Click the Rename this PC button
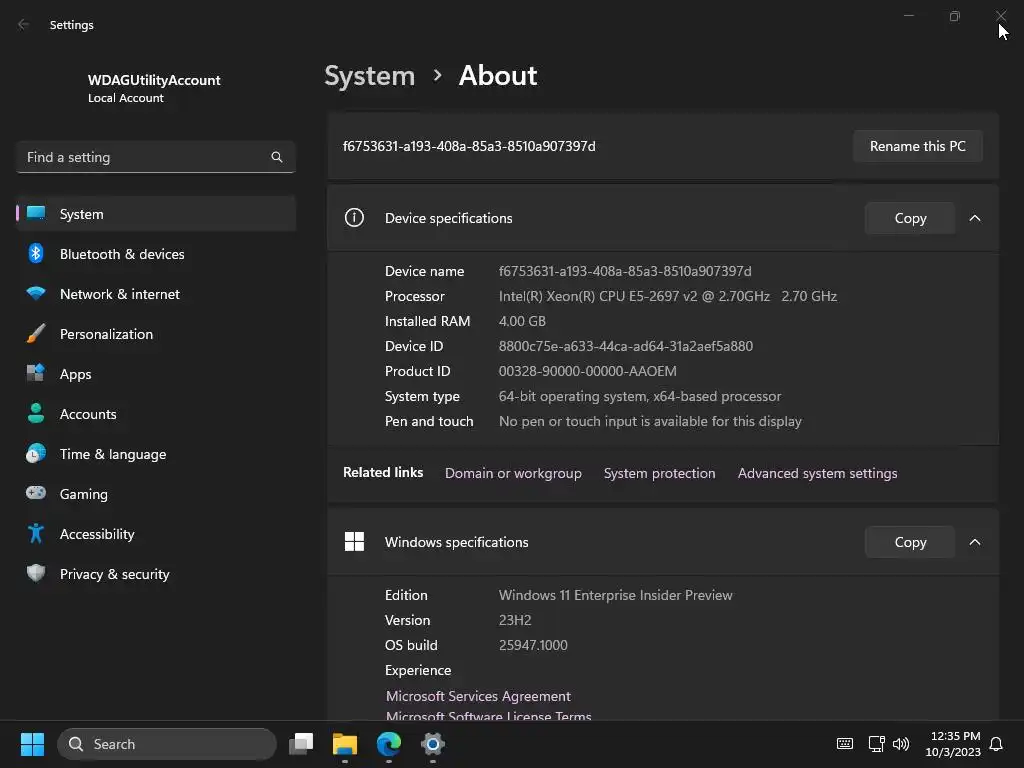 pos(918,146)
